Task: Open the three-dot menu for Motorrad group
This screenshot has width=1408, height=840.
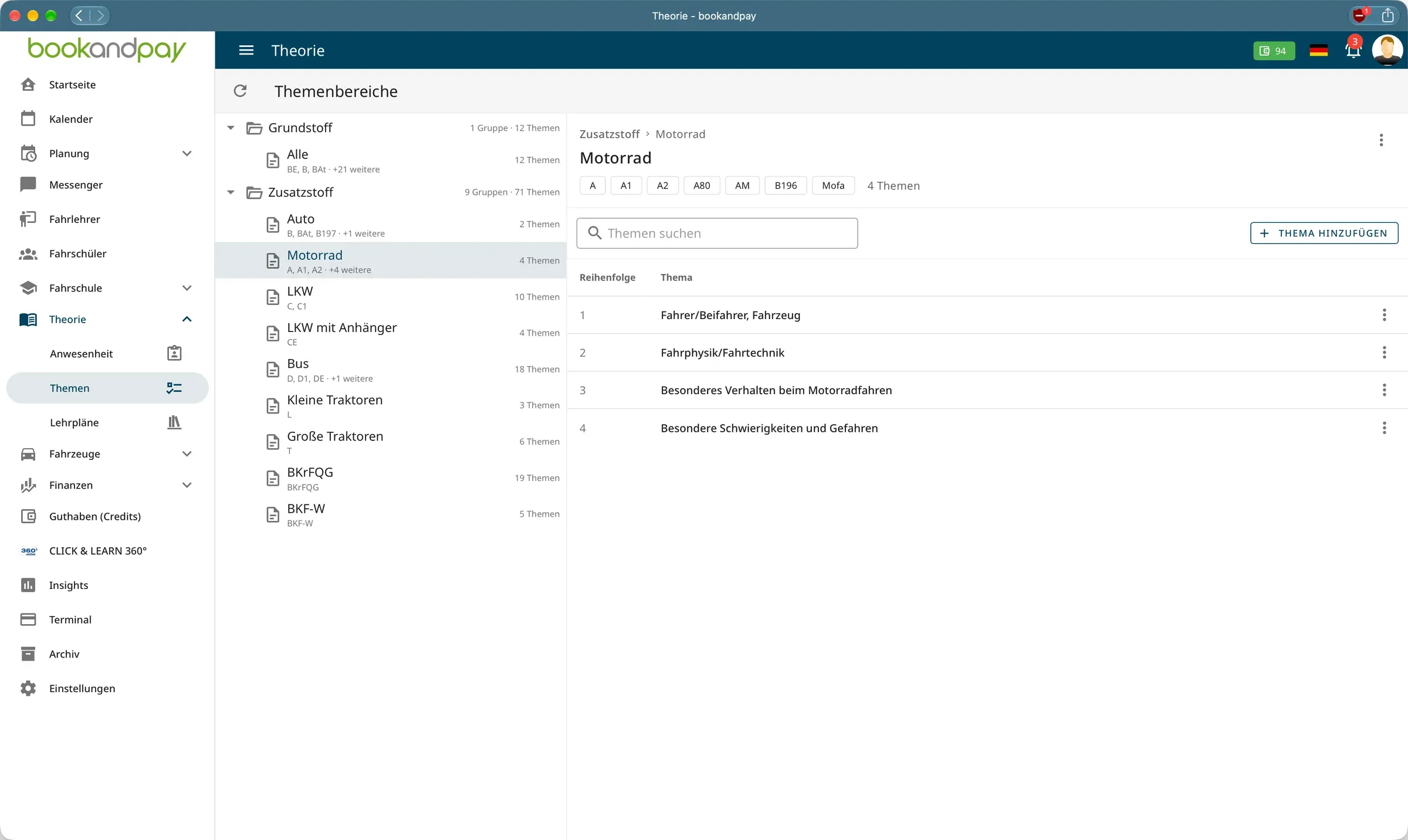Action: pos(1381,140)
